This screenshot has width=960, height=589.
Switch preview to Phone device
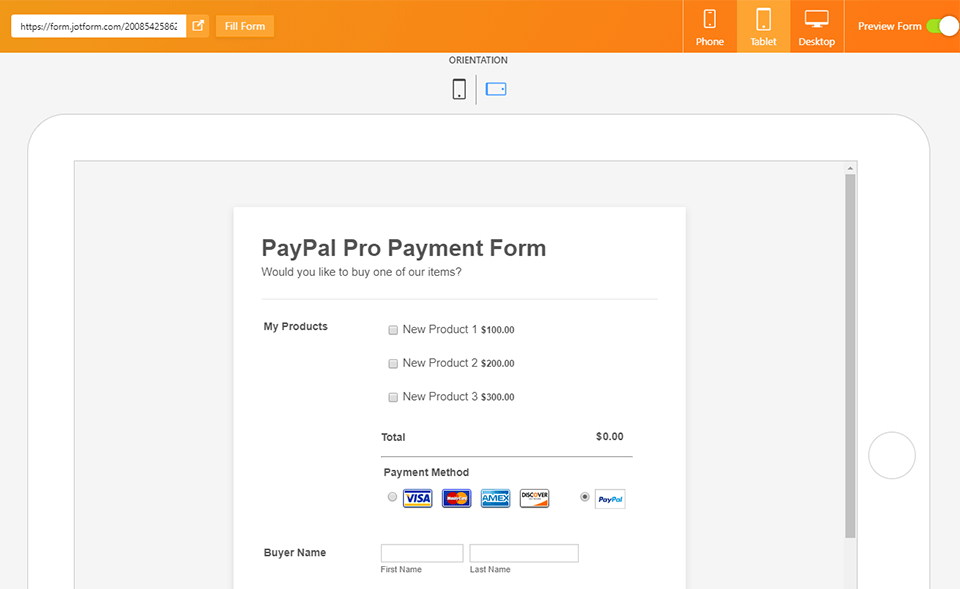pyautogui.click(x=710, y=25)
